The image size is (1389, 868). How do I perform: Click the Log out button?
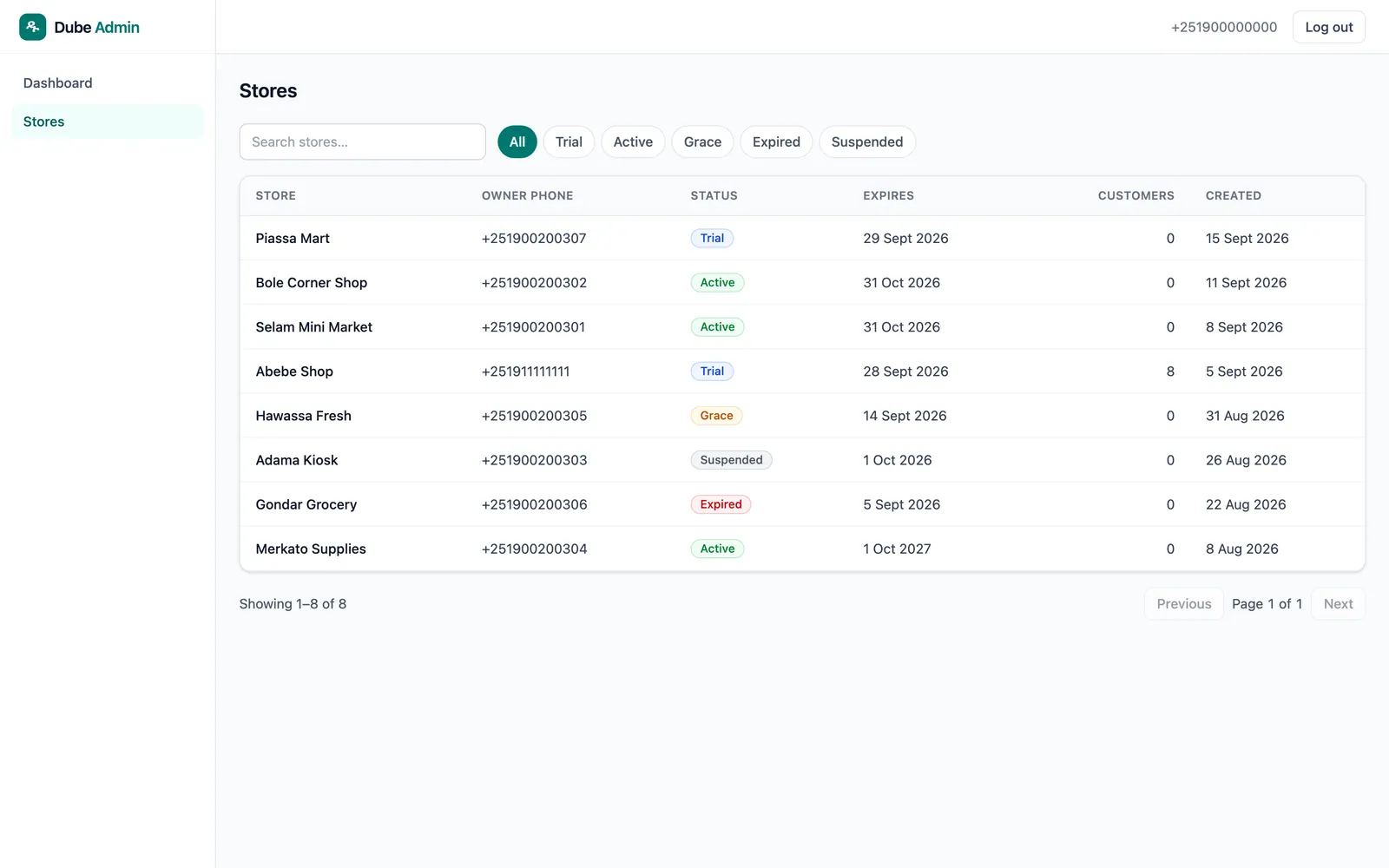1329,27
